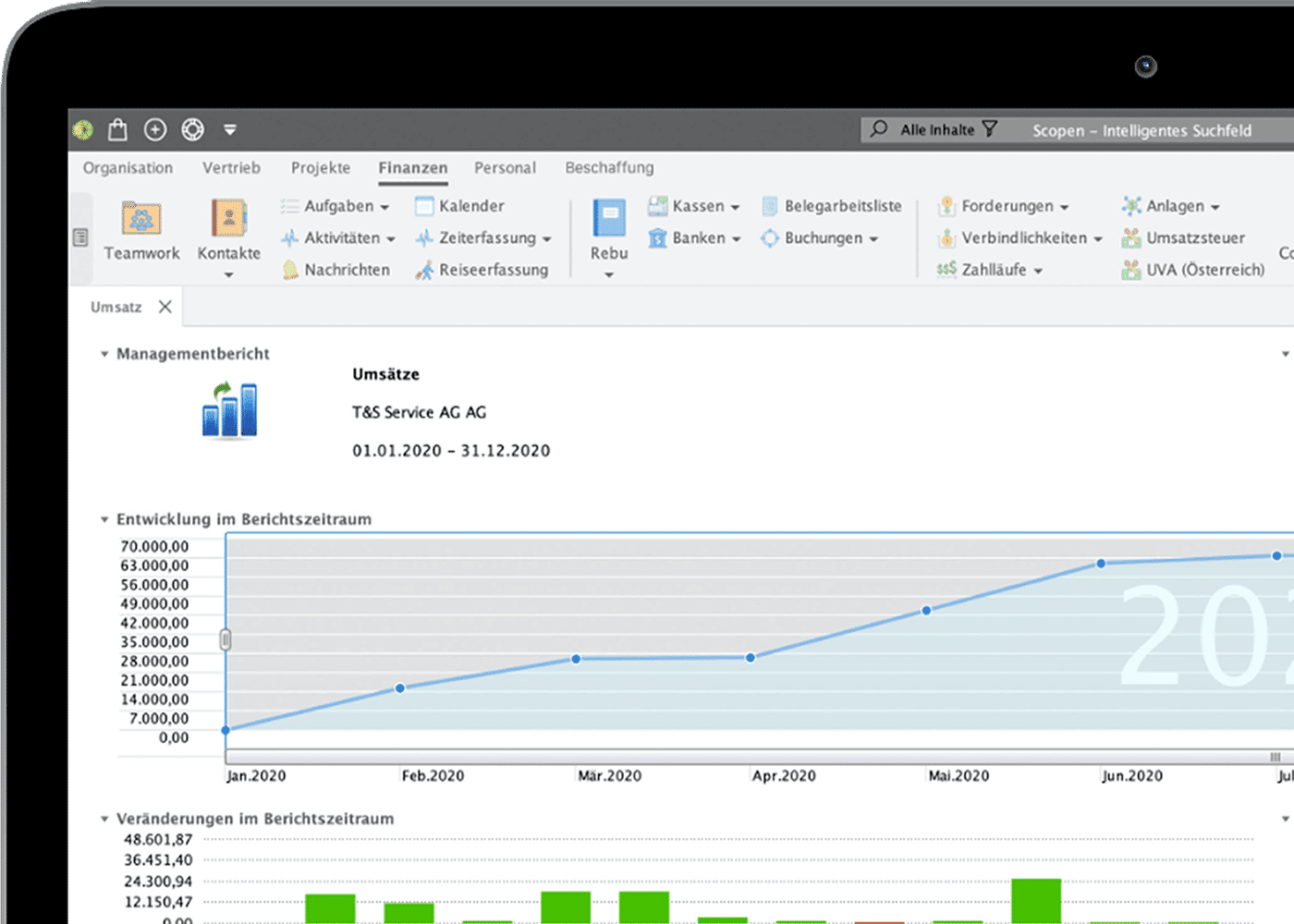
Task: Select the Mai.2020 data point on line
Action: pyautogui.click(x=926, y=611)
